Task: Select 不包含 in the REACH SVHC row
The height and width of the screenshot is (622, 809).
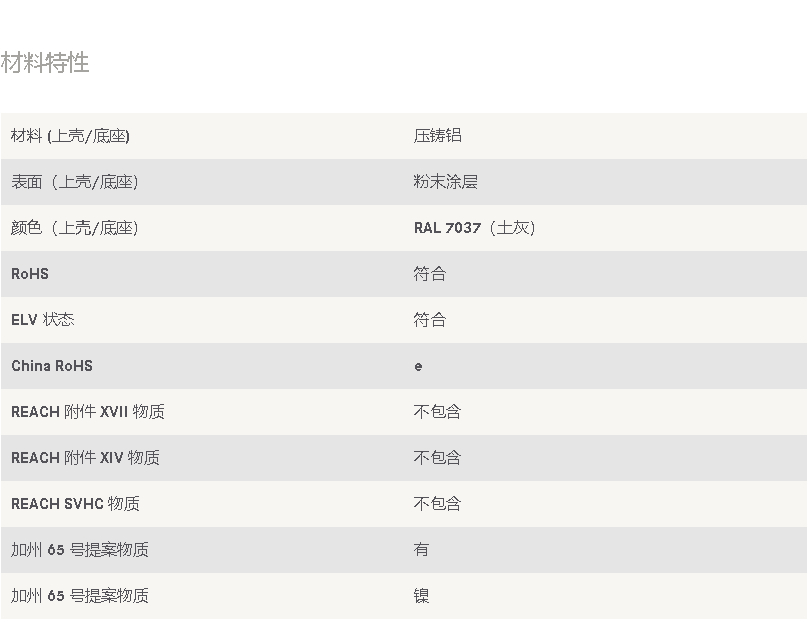Action: click(437, 504)
